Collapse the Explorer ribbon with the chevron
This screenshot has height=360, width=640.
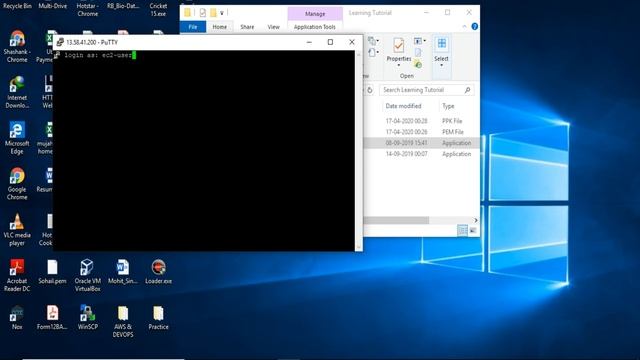pyautogui.click(x=464, y=27)
